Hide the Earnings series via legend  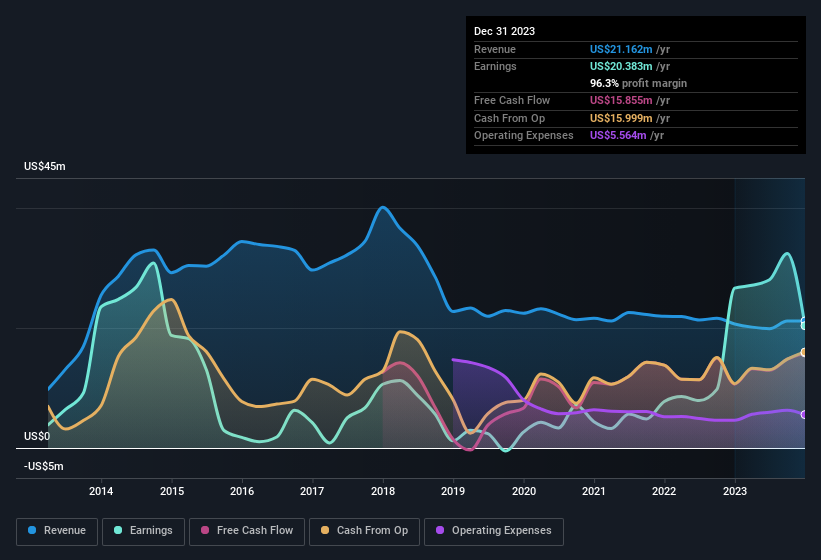(x=143, y=531)
